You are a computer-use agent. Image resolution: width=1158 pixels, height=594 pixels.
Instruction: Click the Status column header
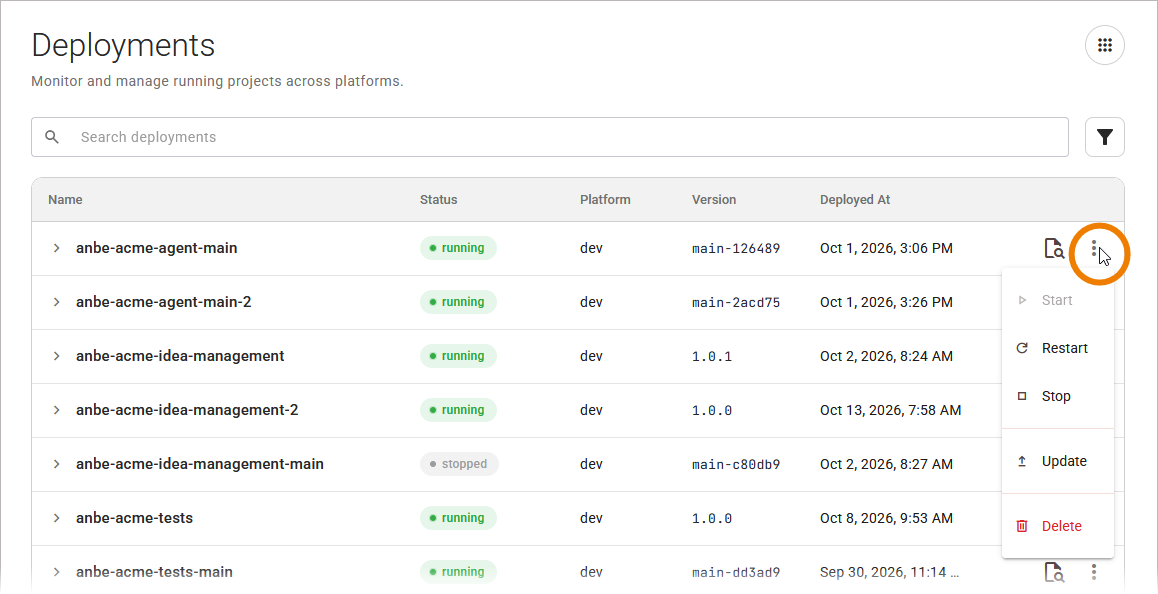pos(439,199)
